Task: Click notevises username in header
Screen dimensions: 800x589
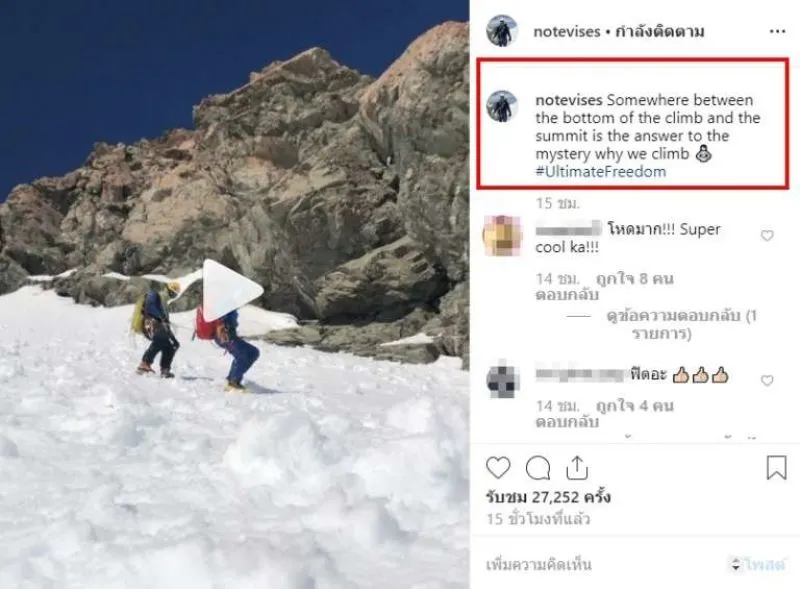Action: [x=567, y=32]
